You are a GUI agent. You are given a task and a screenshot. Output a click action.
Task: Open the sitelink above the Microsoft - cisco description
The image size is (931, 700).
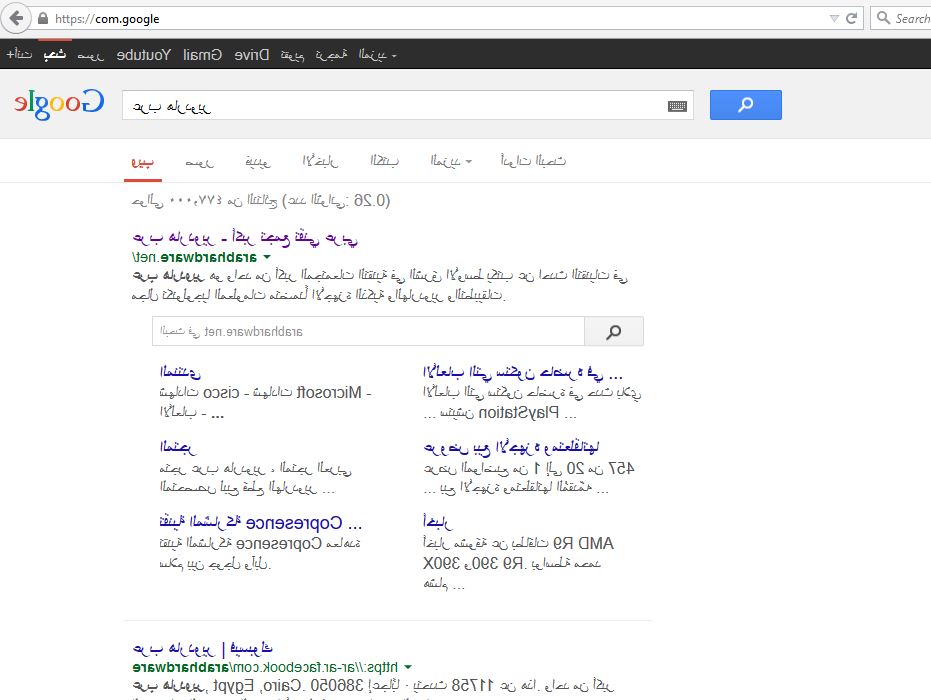click(x=180, y=372)
